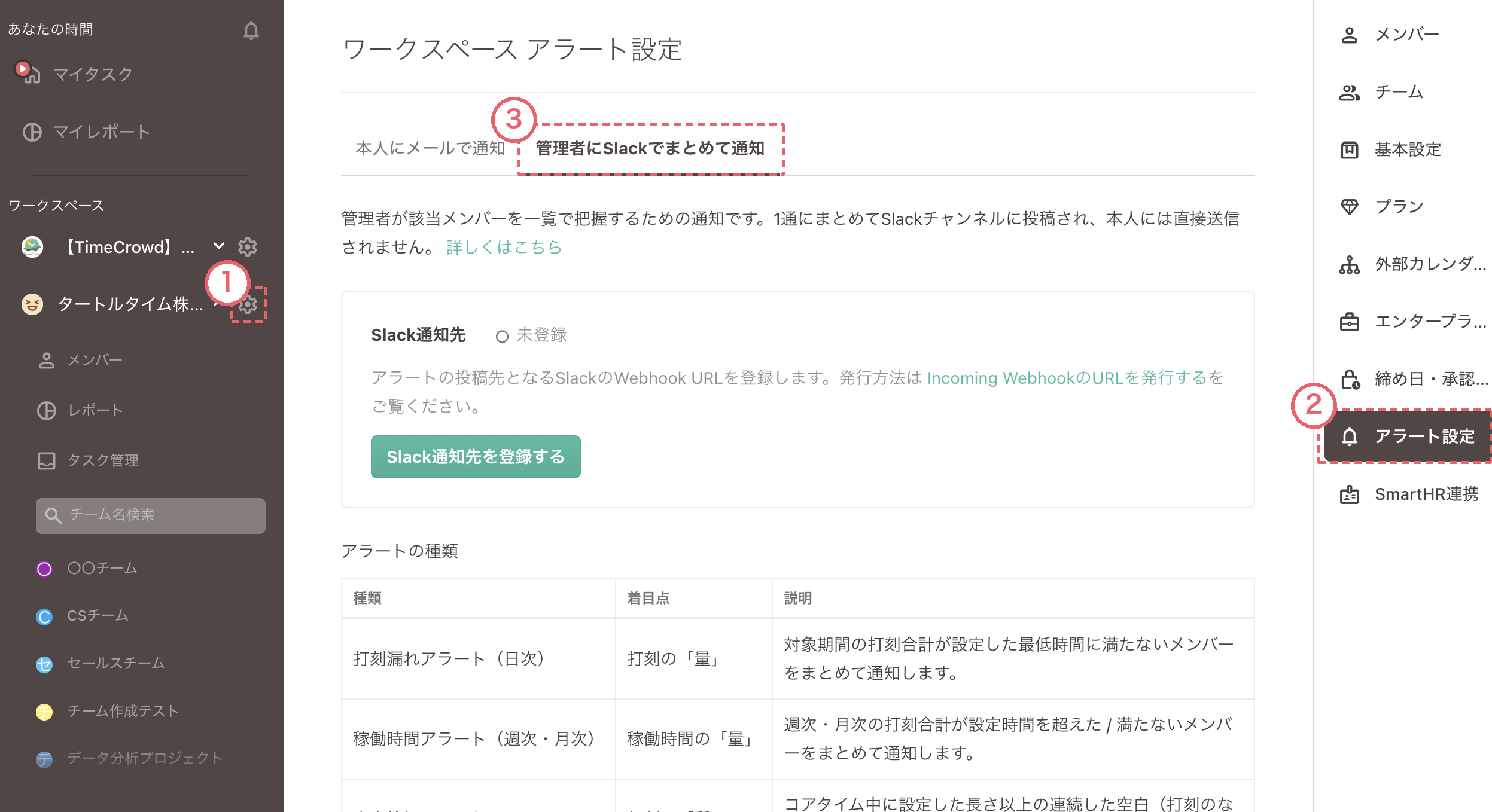Open チーム in right settings menu

pyautogui.click(x=1381, y=92)
